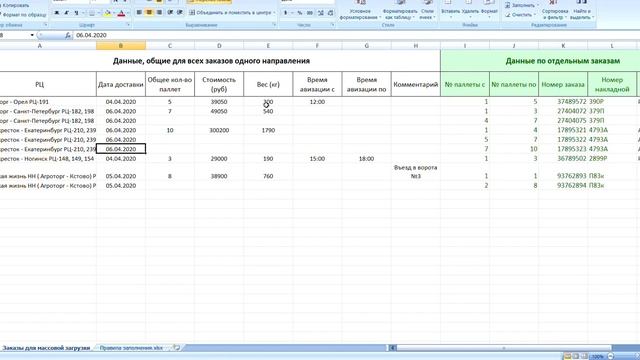Decrease indent icon
Image resolution: width=640 pixels, height=360 pixels.
[170, 13]
